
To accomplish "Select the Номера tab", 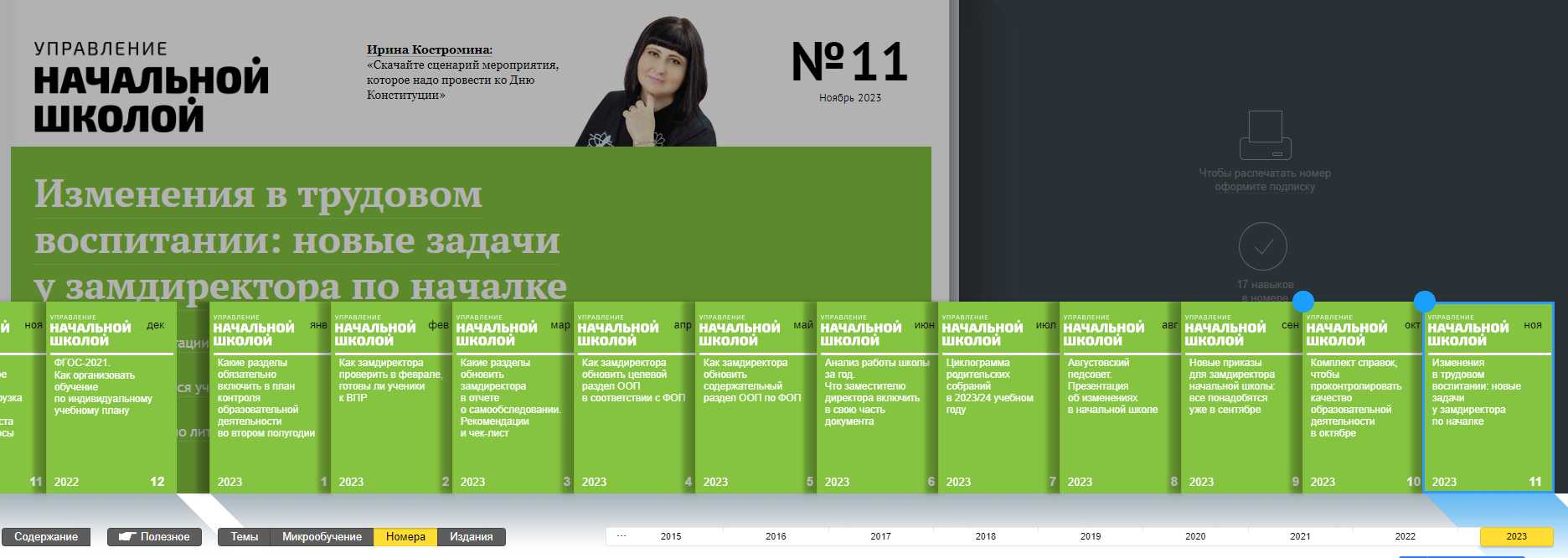I will pyautogui.click(x=405, y=537).
